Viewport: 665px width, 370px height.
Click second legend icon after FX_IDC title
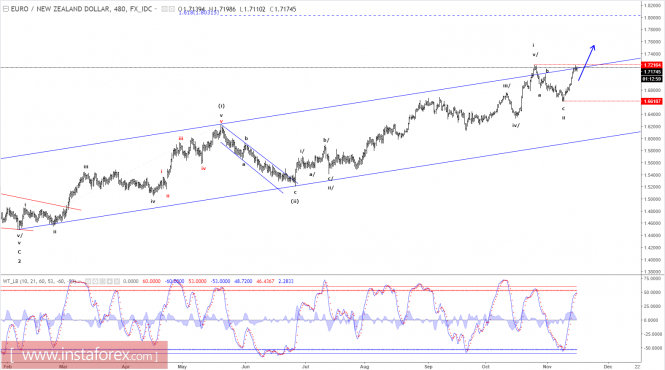tap(171, 9)
